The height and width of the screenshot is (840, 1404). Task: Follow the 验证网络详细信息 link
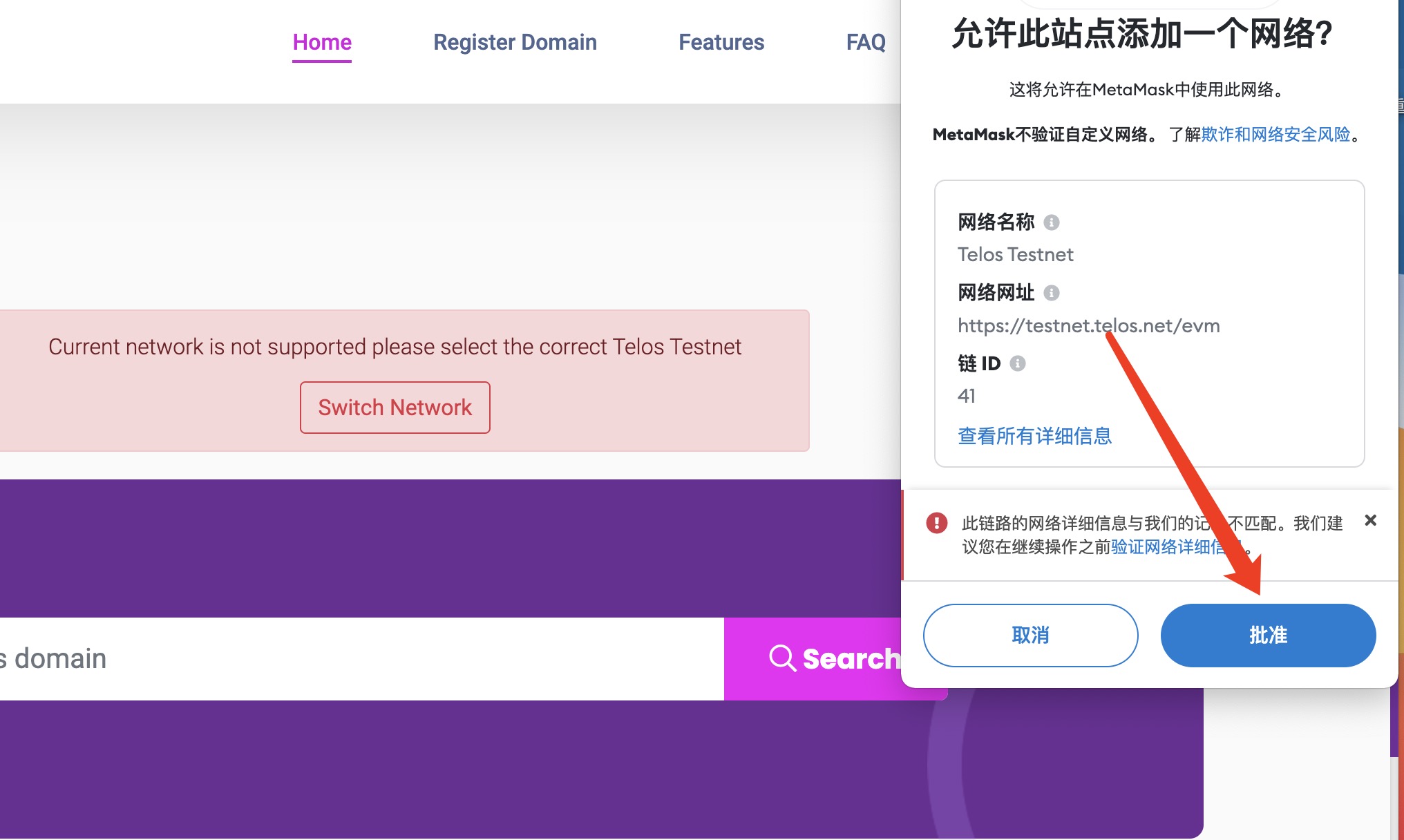(x=1165, y=547)
